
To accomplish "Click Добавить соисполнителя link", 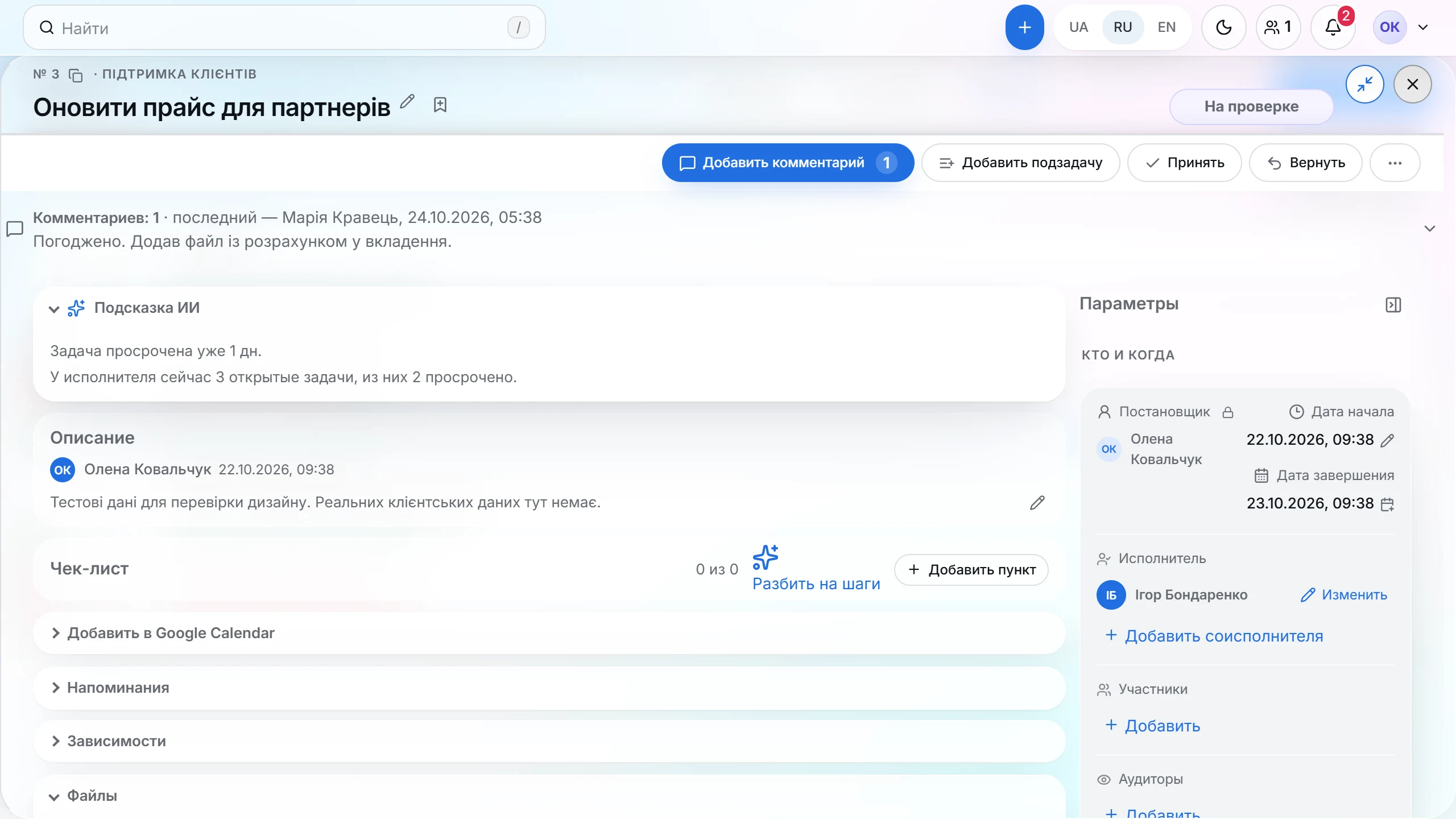I will pyautogui.click(x=1214, y=636).
